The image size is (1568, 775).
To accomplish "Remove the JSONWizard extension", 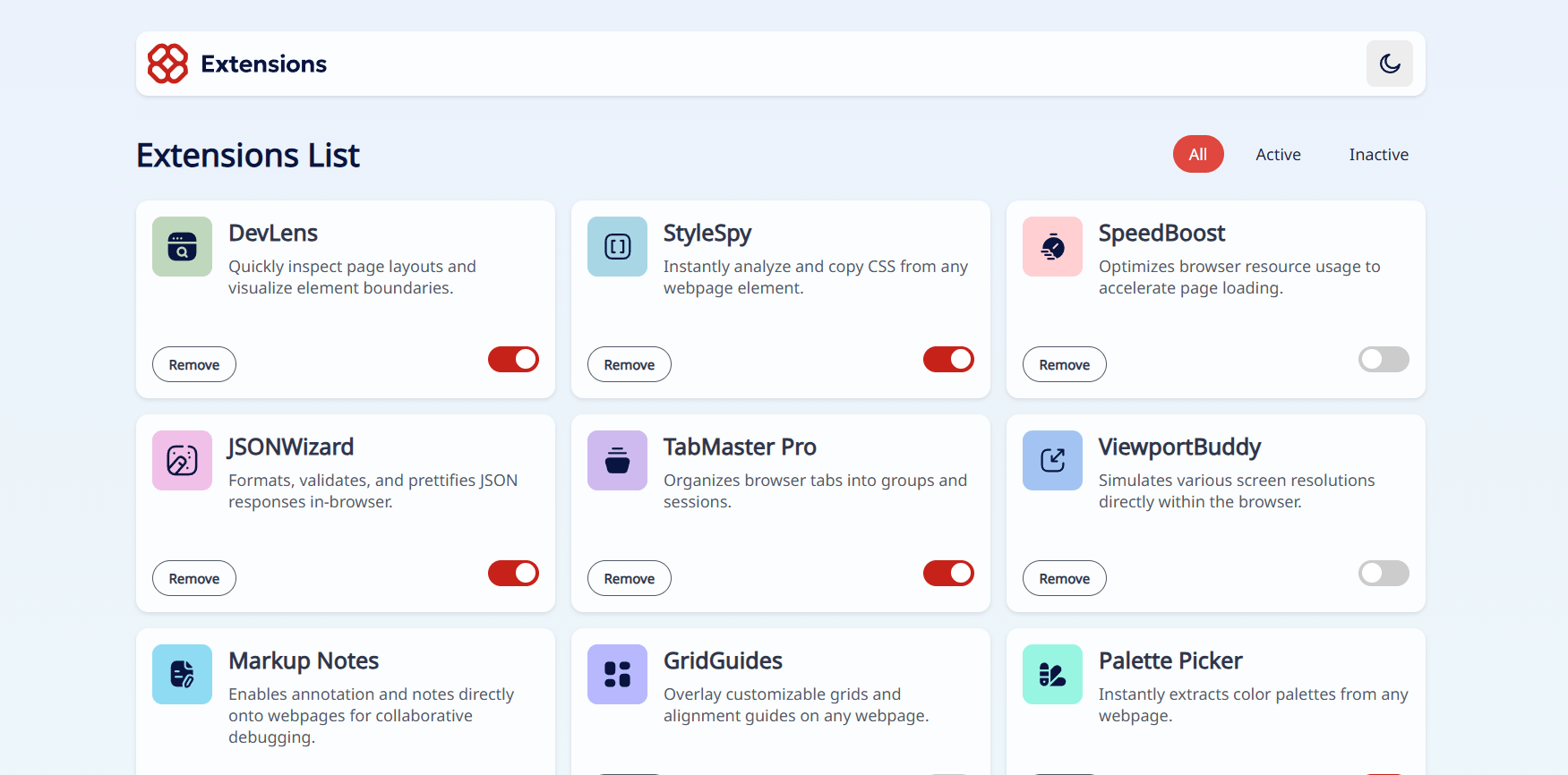I will pyautogui.click(x=194, y=578).
